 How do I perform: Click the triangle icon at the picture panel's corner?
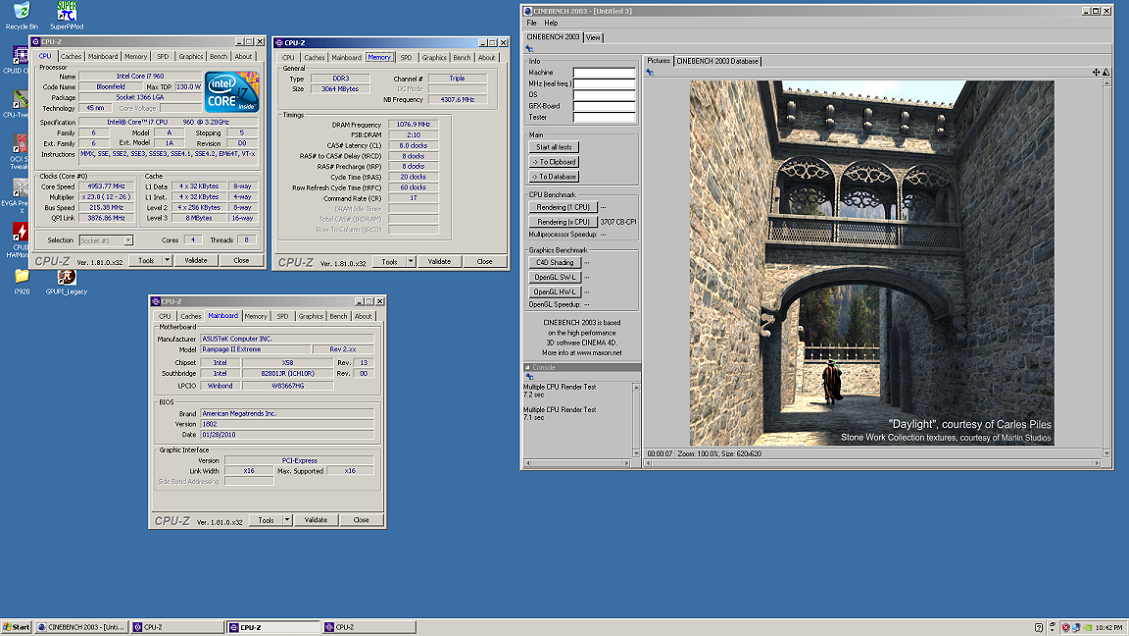[1106, 72]
